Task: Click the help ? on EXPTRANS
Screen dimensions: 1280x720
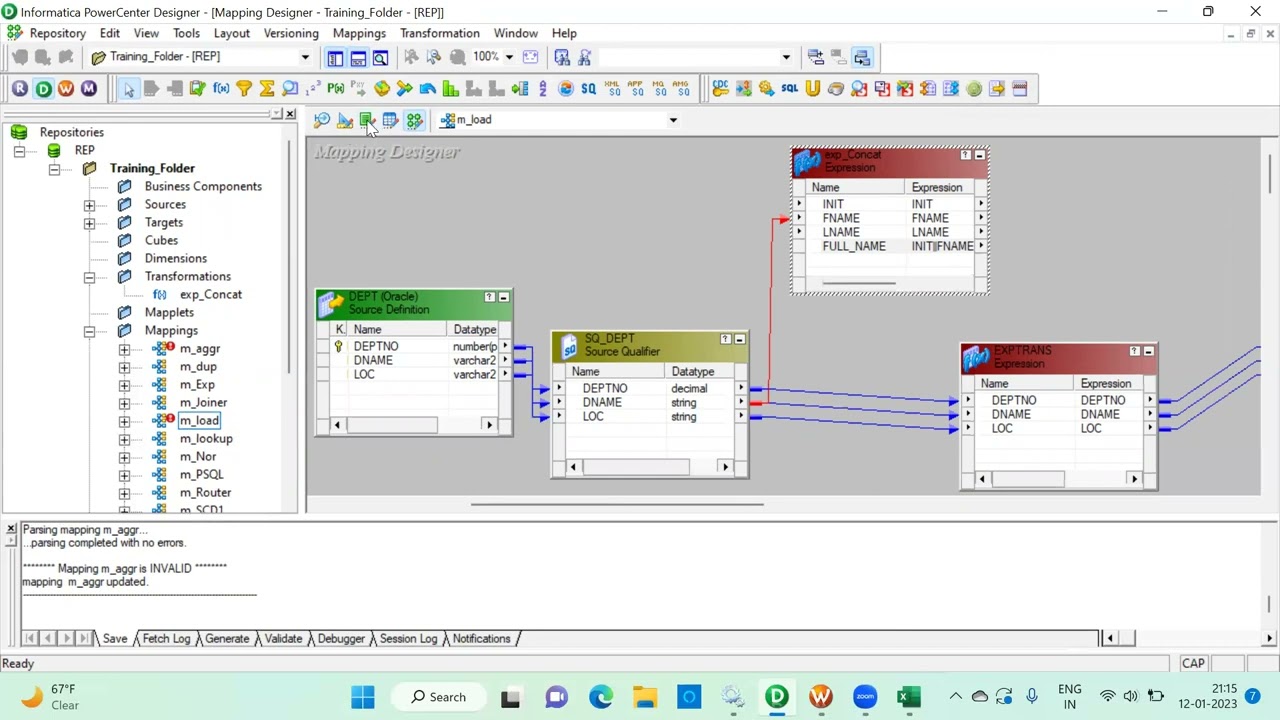Action: pos(1134,351)
